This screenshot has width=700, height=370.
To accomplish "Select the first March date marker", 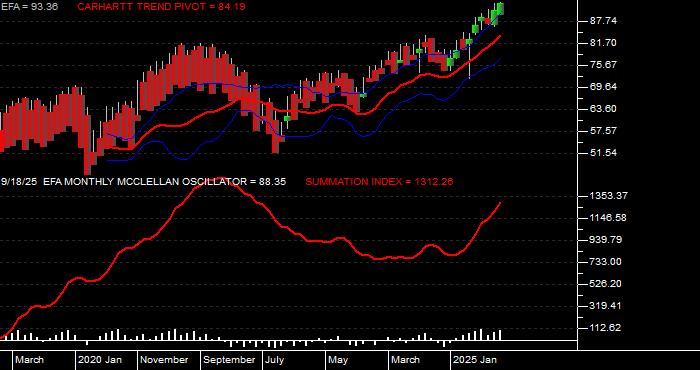I will tap(29, 360).
